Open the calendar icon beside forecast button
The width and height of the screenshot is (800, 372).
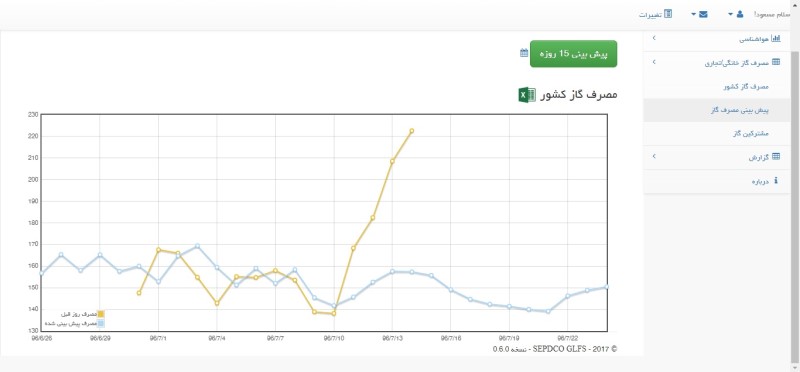(524, 53)
